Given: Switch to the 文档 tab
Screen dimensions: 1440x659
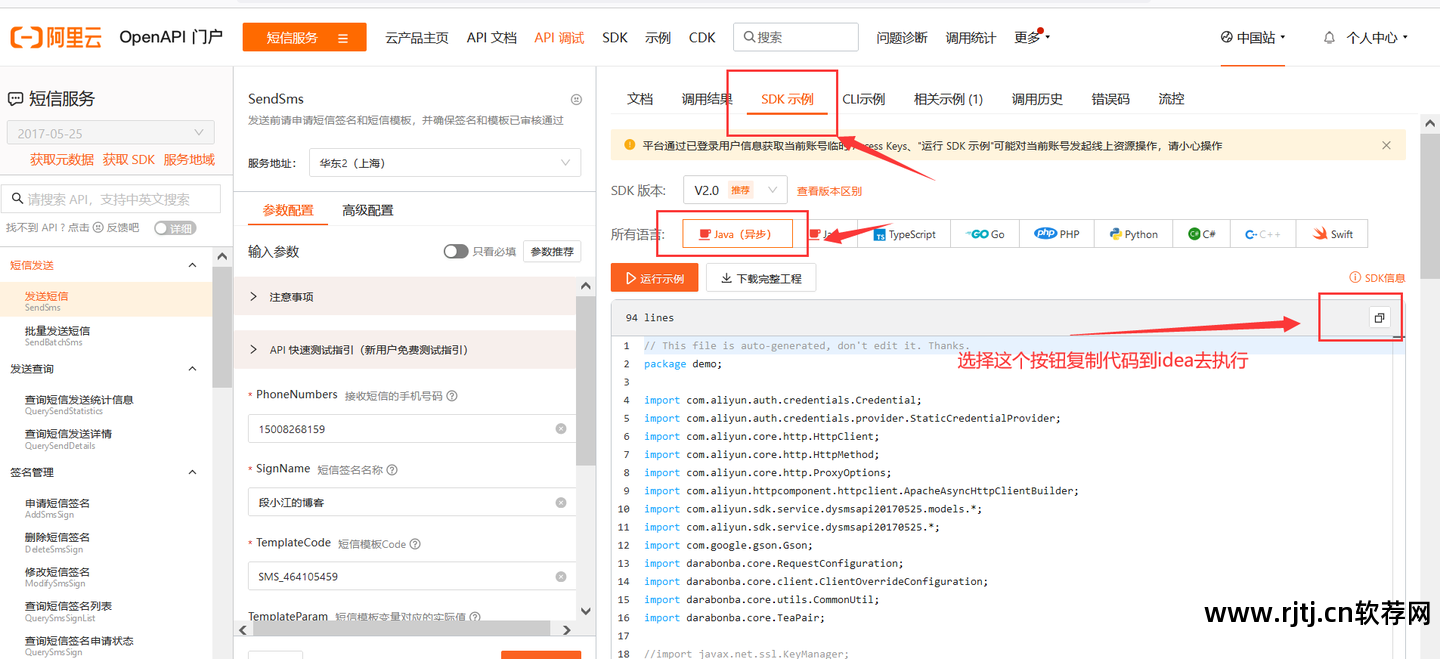Looking at the screenshot, I should pos(640,99).
